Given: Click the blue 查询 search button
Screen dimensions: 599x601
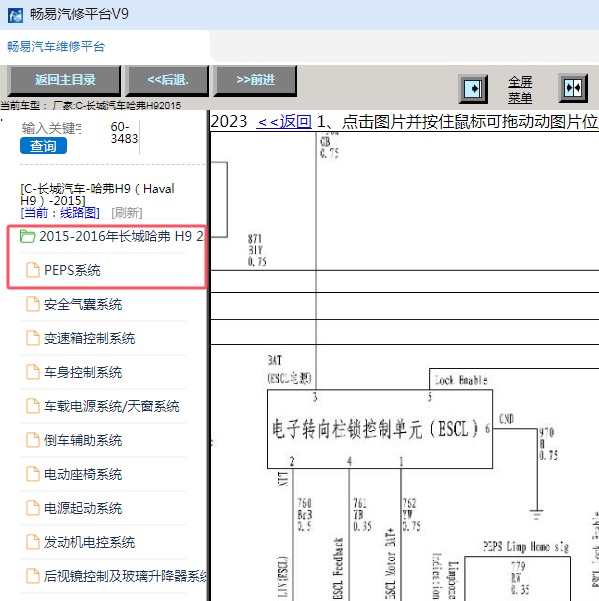Looking at the screenshot, I should click(x=43, y=146).
